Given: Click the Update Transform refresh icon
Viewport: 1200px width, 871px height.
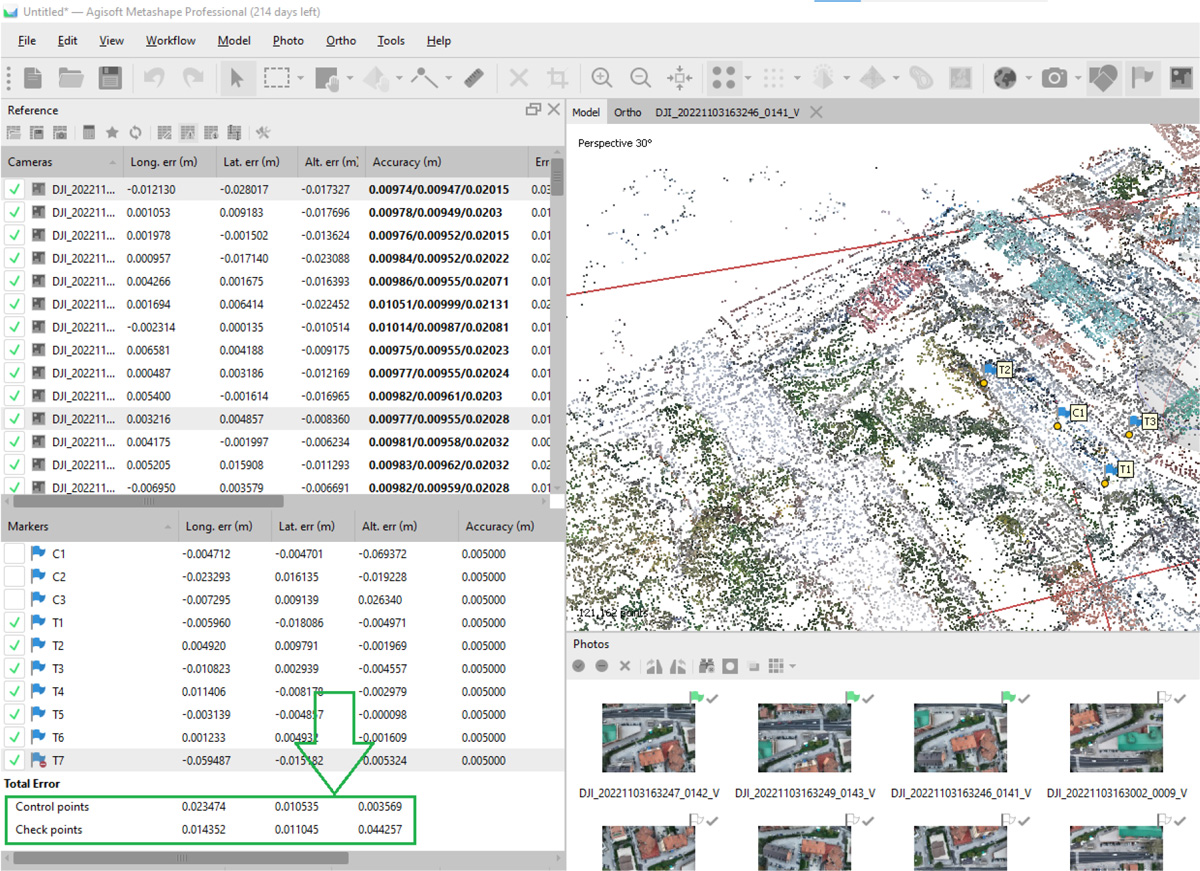Looking at the screenshot, I should click(x=134, y=132).
